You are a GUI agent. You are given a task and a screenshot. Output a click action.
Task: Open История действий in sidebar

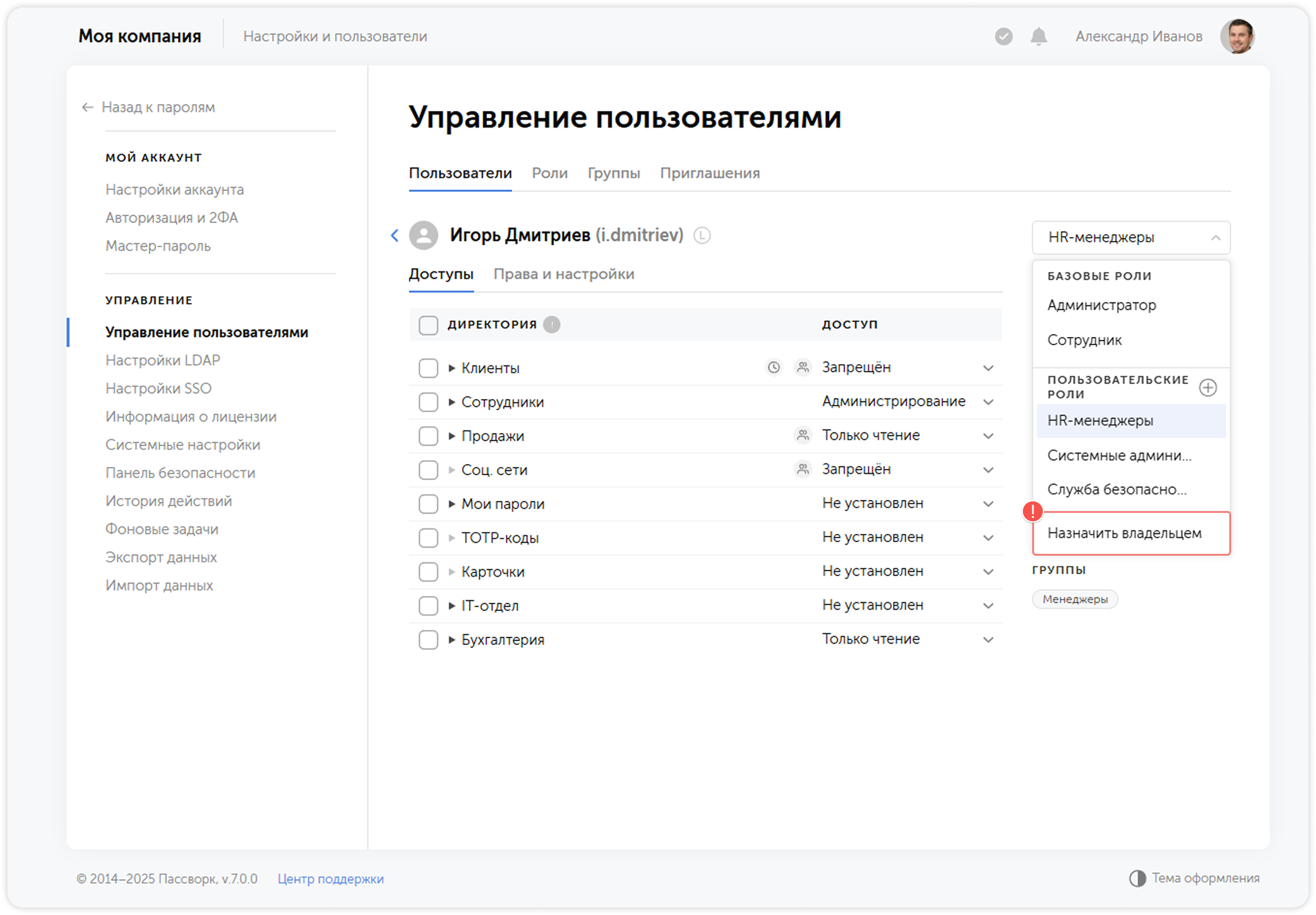click(169, 501)
